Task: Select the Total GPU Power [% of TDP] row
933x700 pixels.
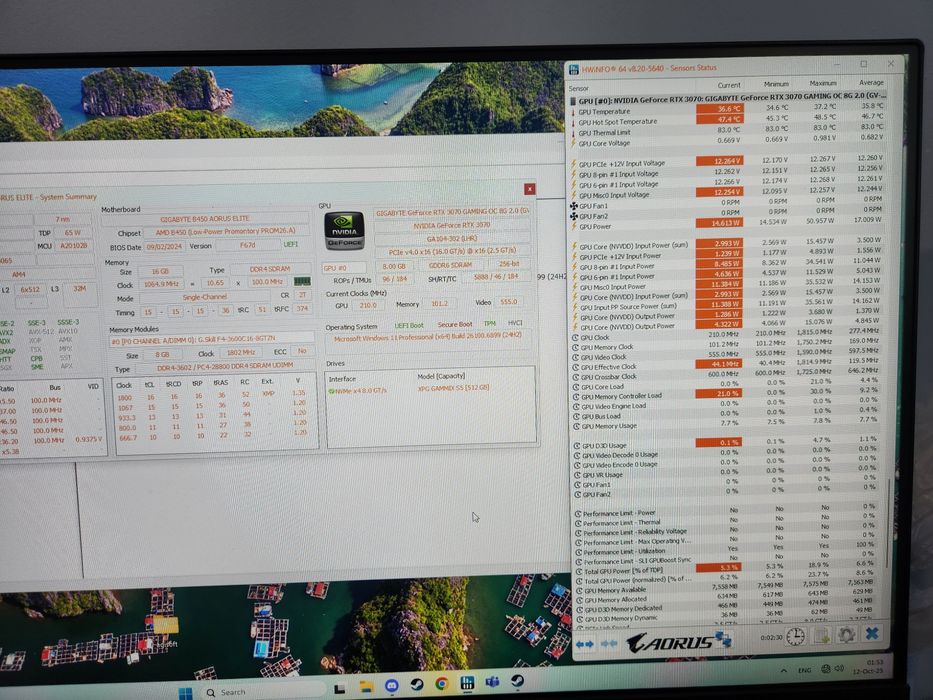Action: click(x=727, y=569)
